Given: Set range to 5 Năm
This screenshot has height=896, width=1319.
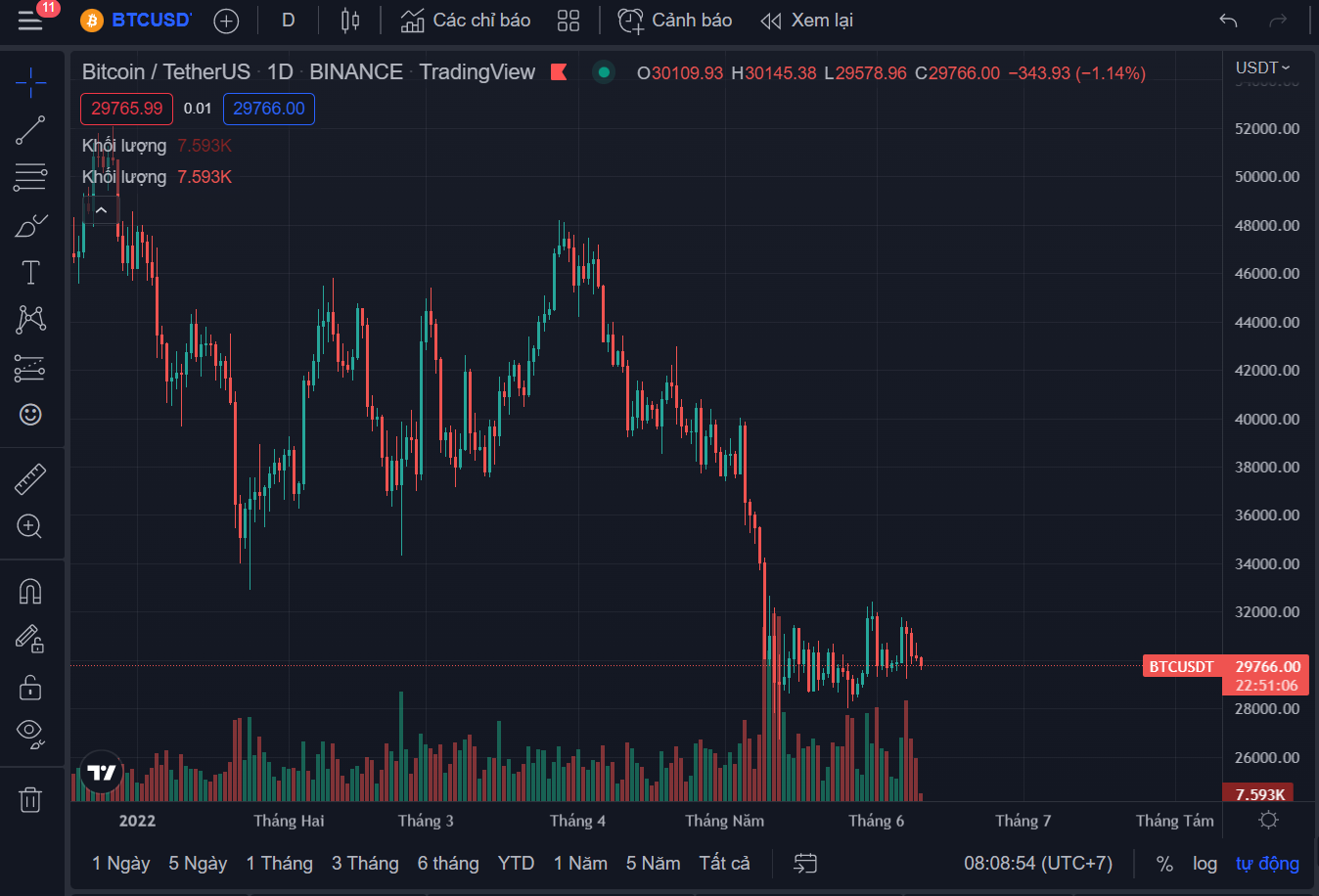Looking at the screenshot, I should click(x=654, y=864).
